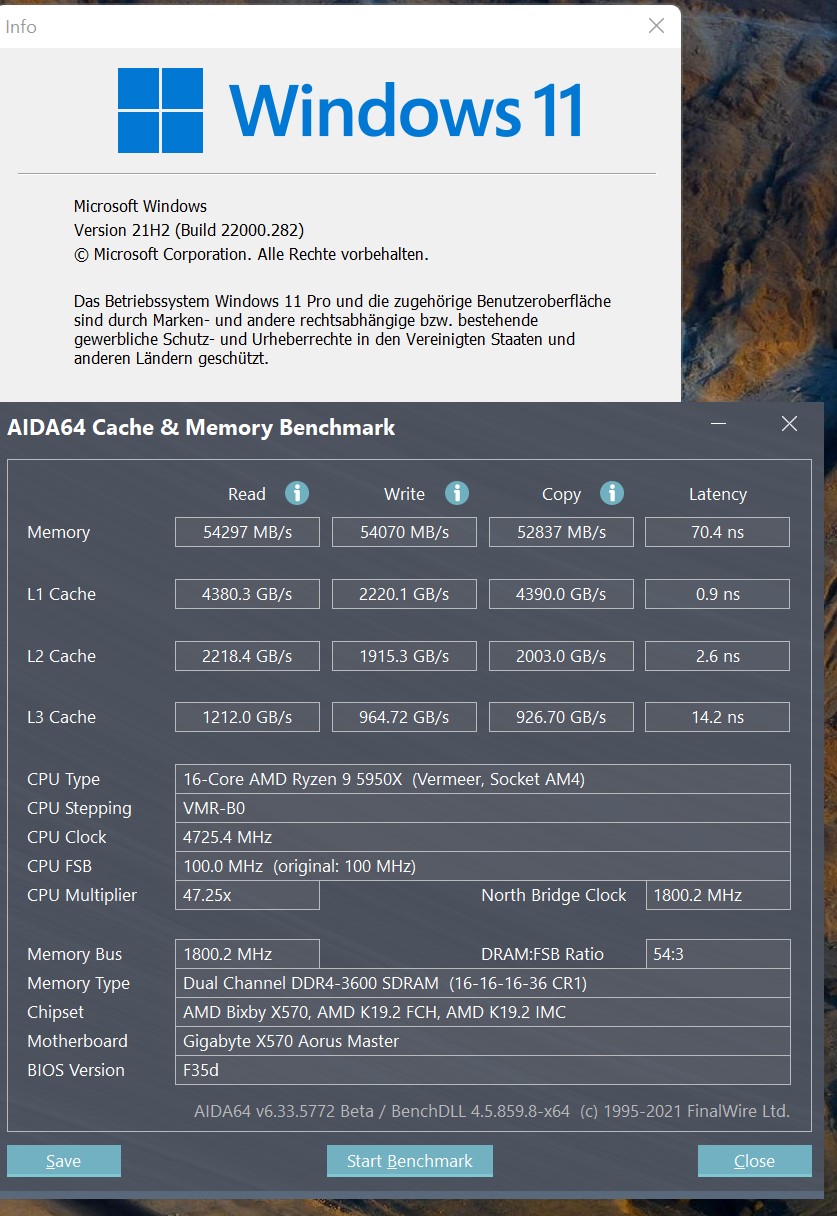Click the Windows 11 logo in Info window
Viewport: 837px width, 1216px height.
pos(351,110)
